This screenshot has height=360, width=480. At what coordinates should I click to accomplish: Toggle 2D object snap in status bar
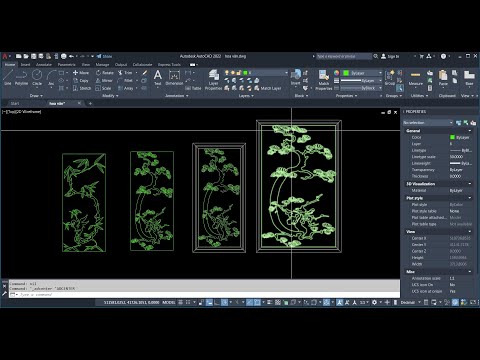[257, 302]
